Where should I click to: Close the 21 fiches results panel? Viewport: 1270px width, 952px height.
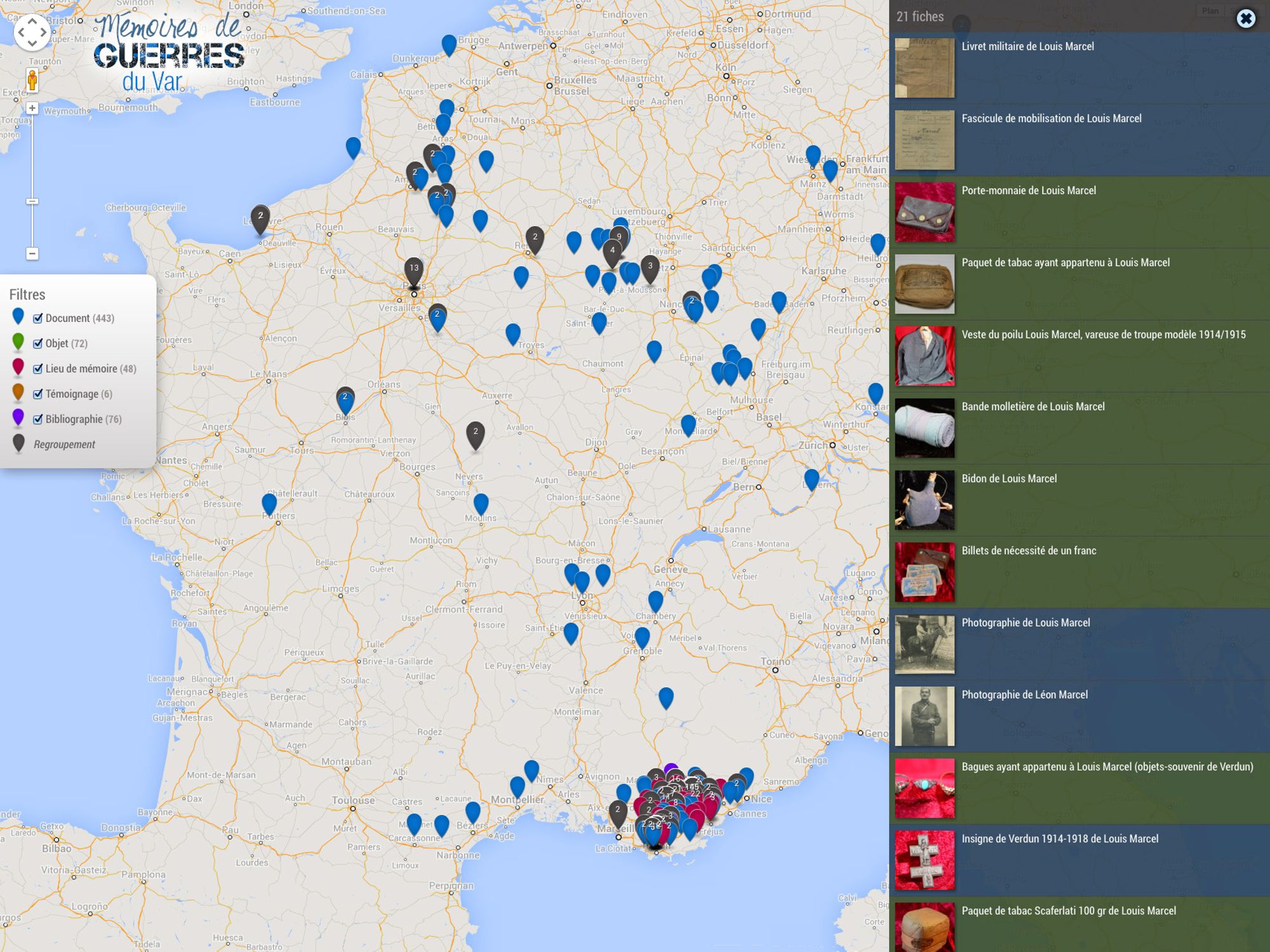pos(1246,18)
